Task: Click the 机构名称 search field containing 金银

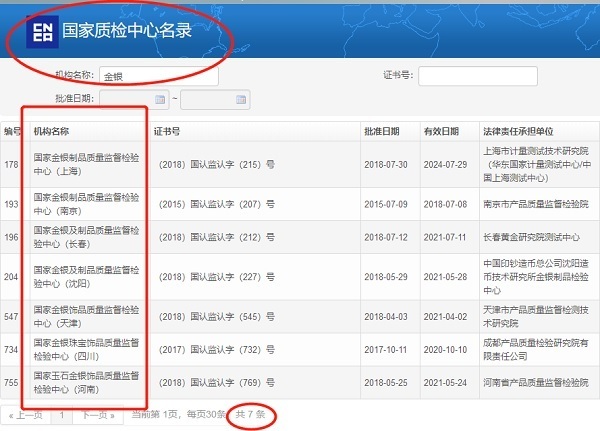Action: pyautogui.click(x=159, y=76)
